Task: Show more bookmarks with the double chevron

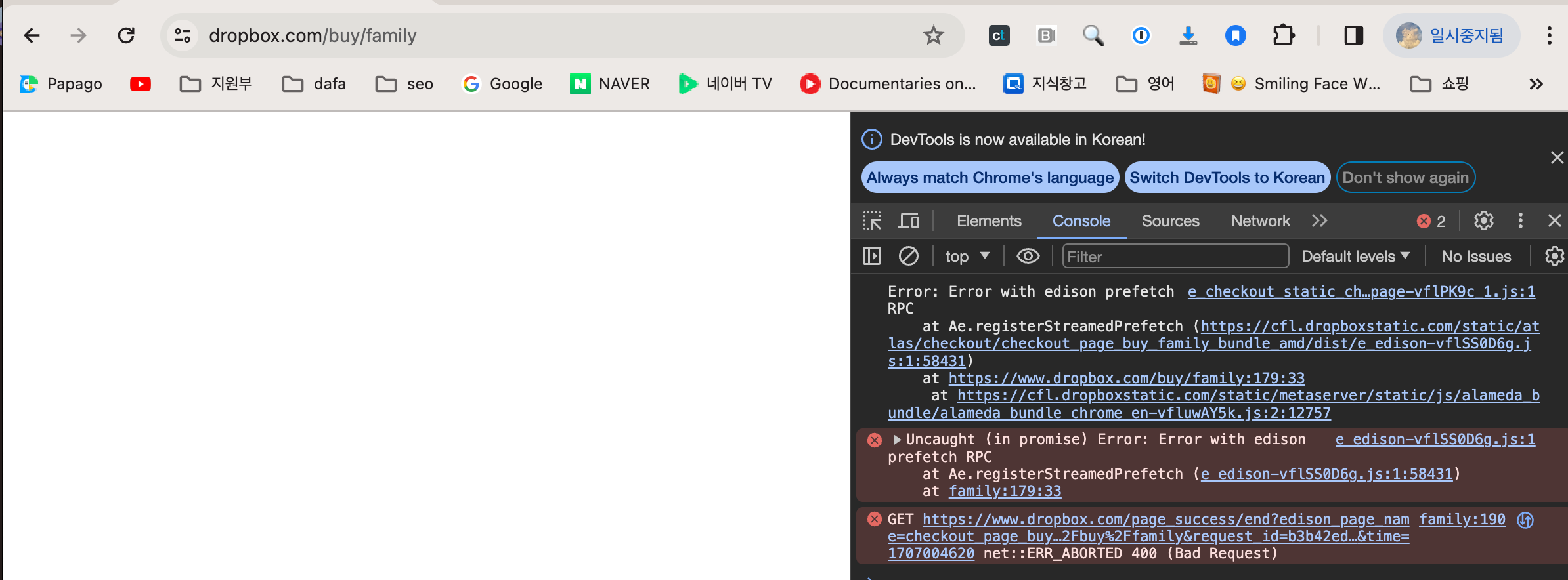Action: [1536, 84]
